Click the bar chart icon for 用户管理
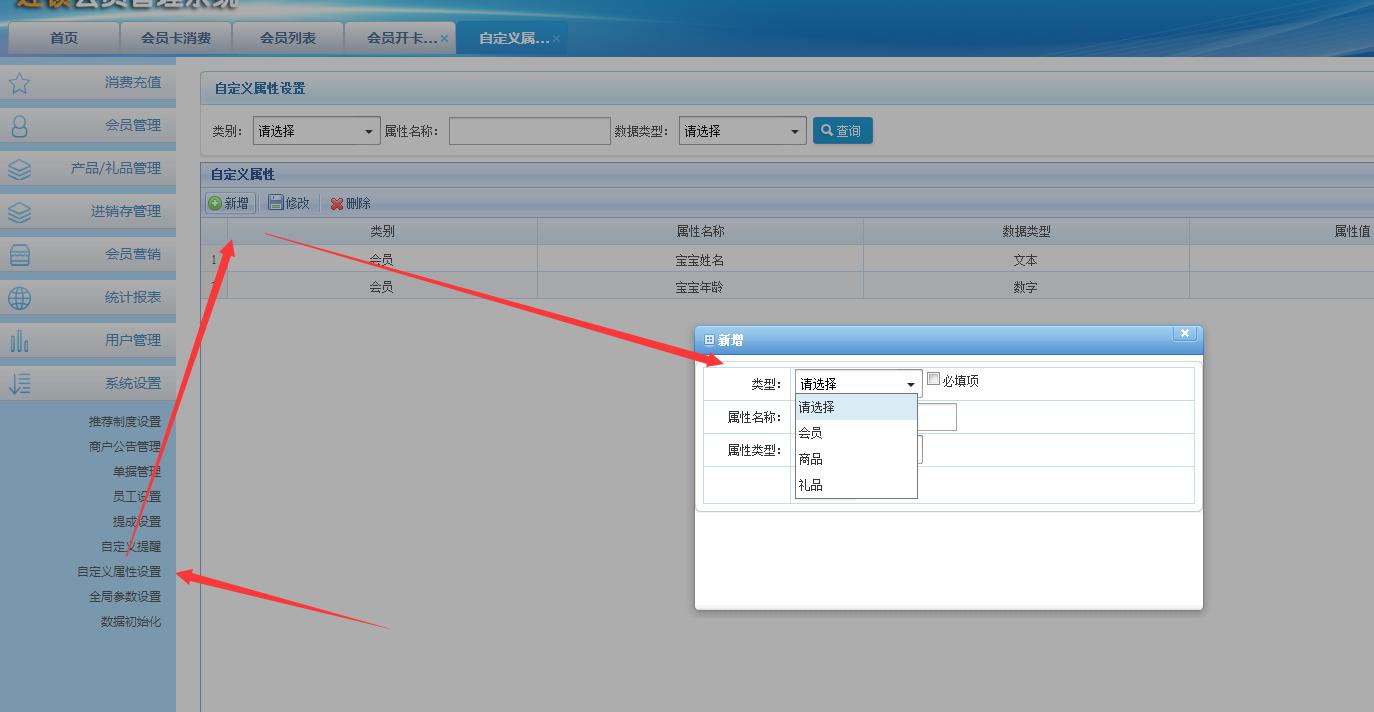Screen dimensions: 1374x712 (x=19, y=341)
